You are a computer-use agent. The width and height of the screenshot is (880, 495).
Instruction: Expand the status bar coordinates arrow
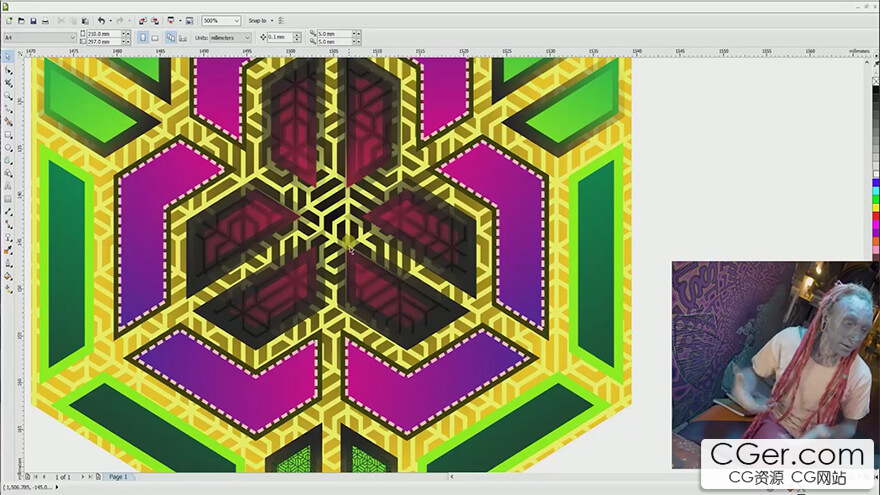57,488
